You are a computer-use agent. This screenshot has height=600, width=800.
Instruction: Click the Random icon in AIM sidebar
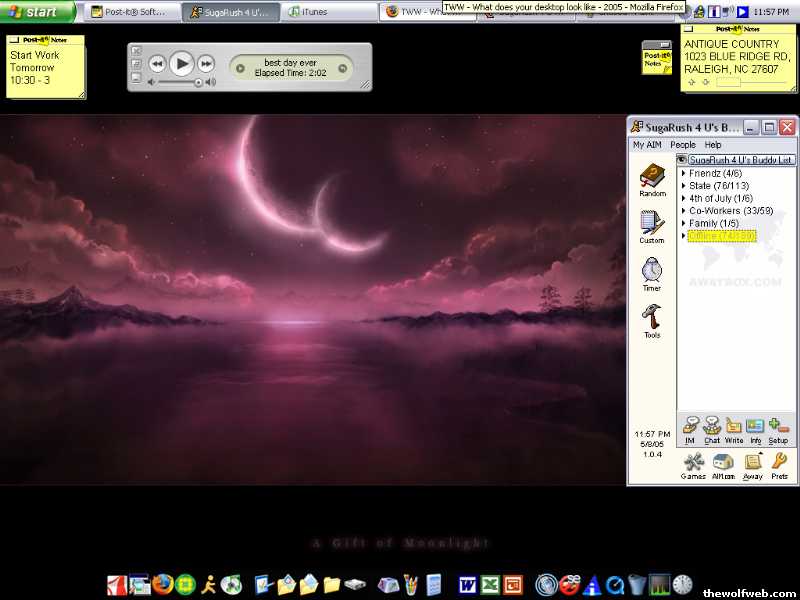[652, 178]
